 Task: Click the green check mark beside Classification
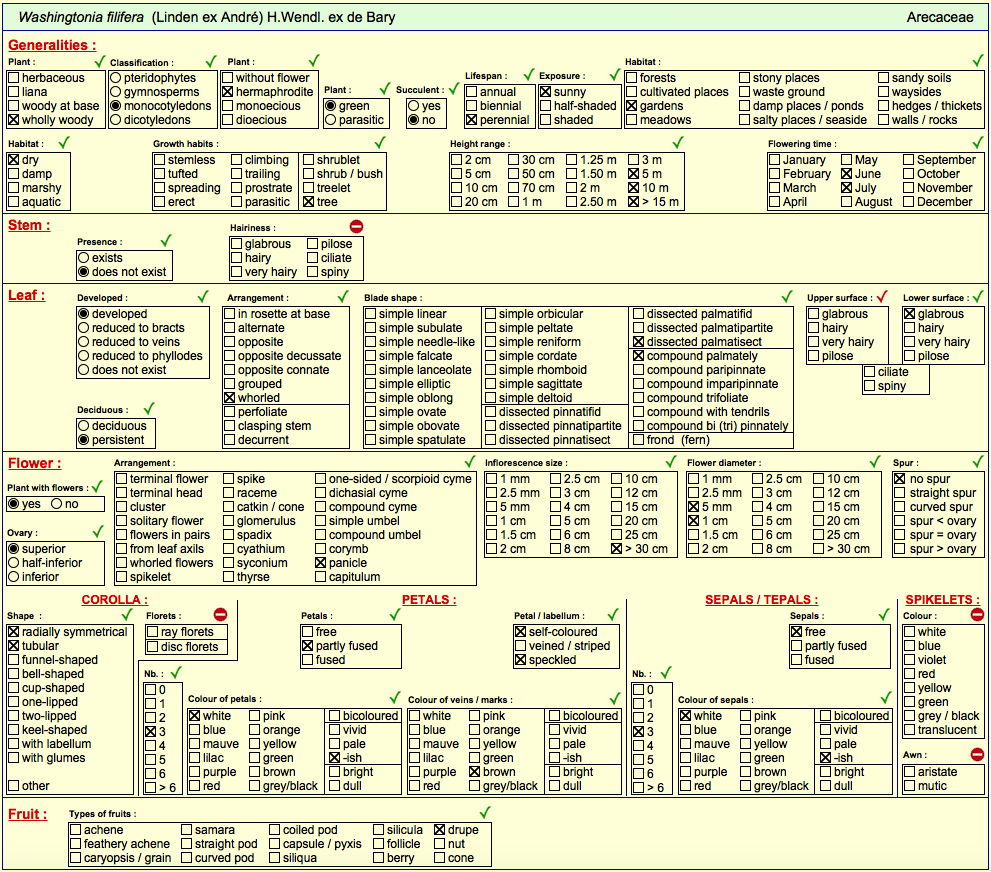coord(211,61)
